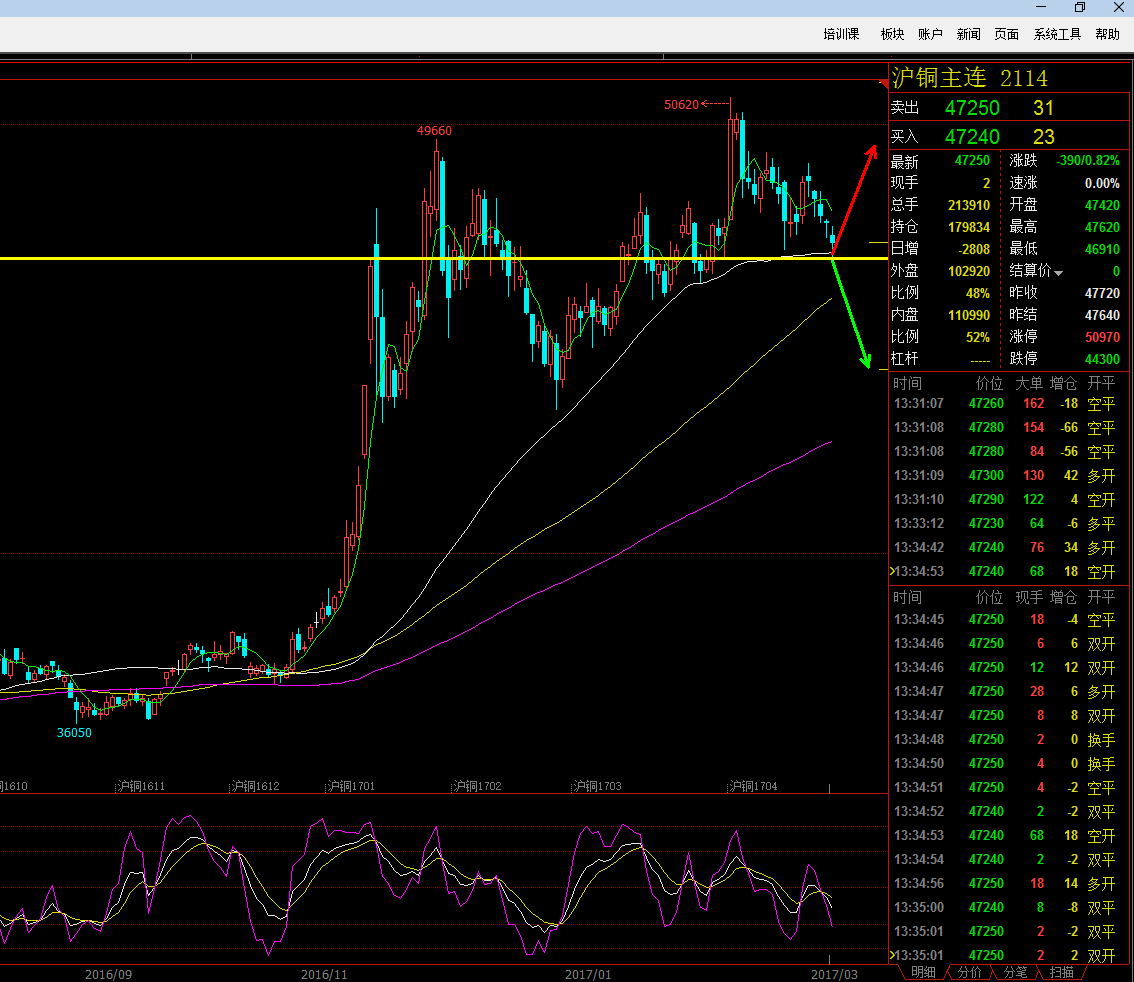
Task: Click the 沪铜1704 contract marker
Action: [754, 786]
